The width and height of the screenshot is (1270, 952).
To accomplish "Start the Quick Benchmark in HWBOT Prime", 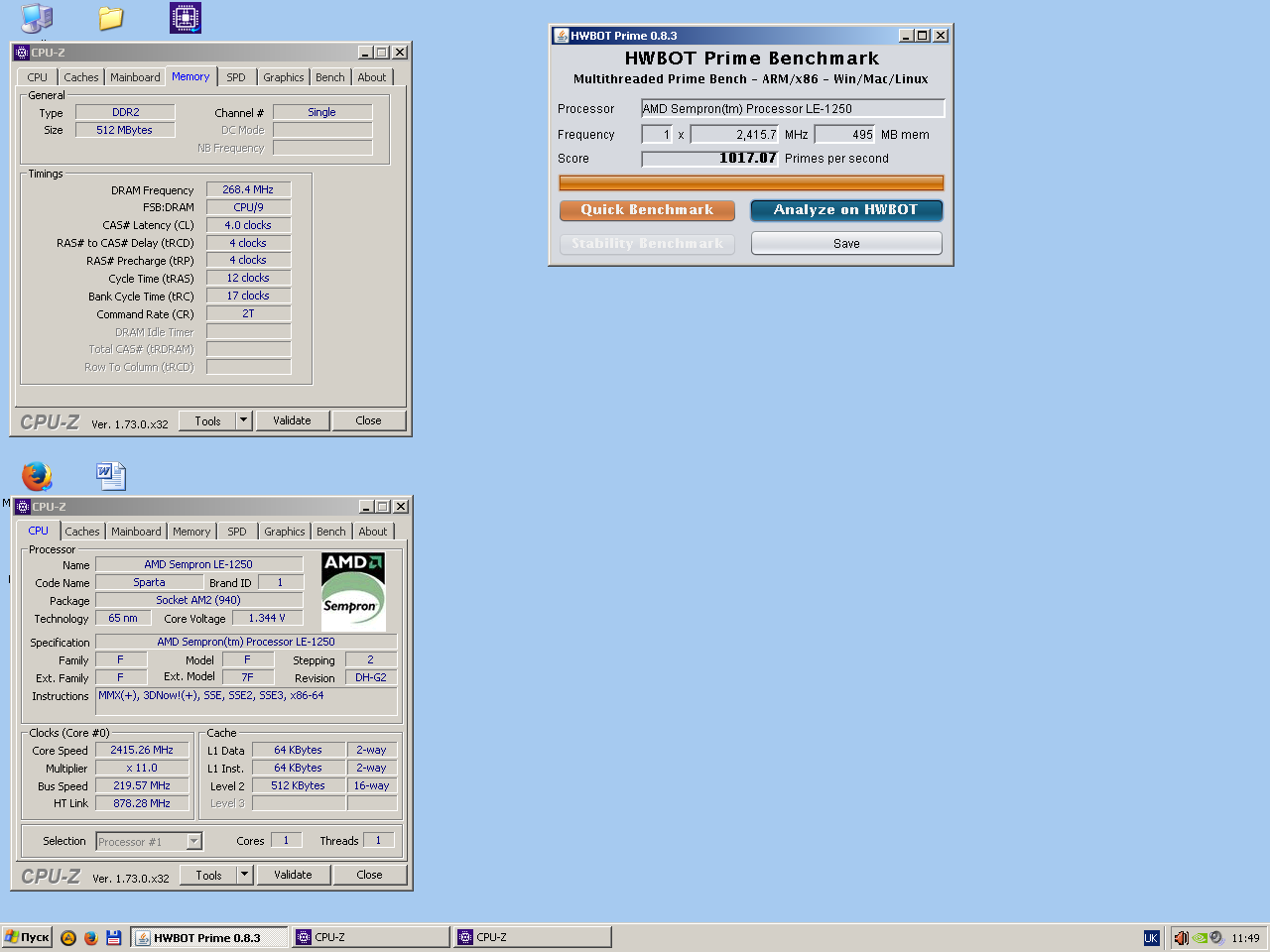I will (x=647, y=210).
